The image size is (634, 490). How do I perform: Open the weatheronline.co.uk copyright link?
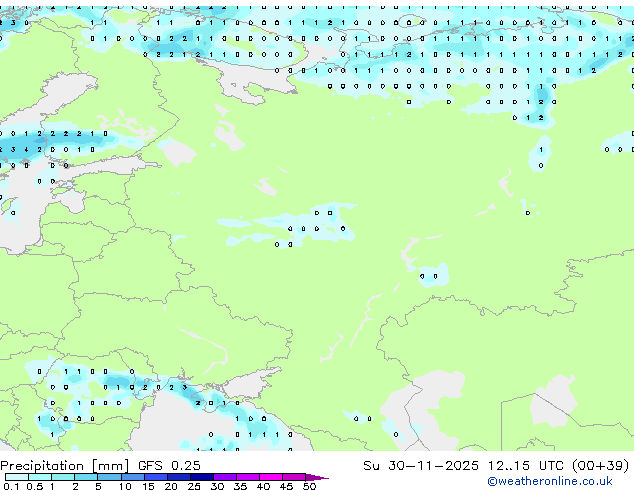[550, 481]
